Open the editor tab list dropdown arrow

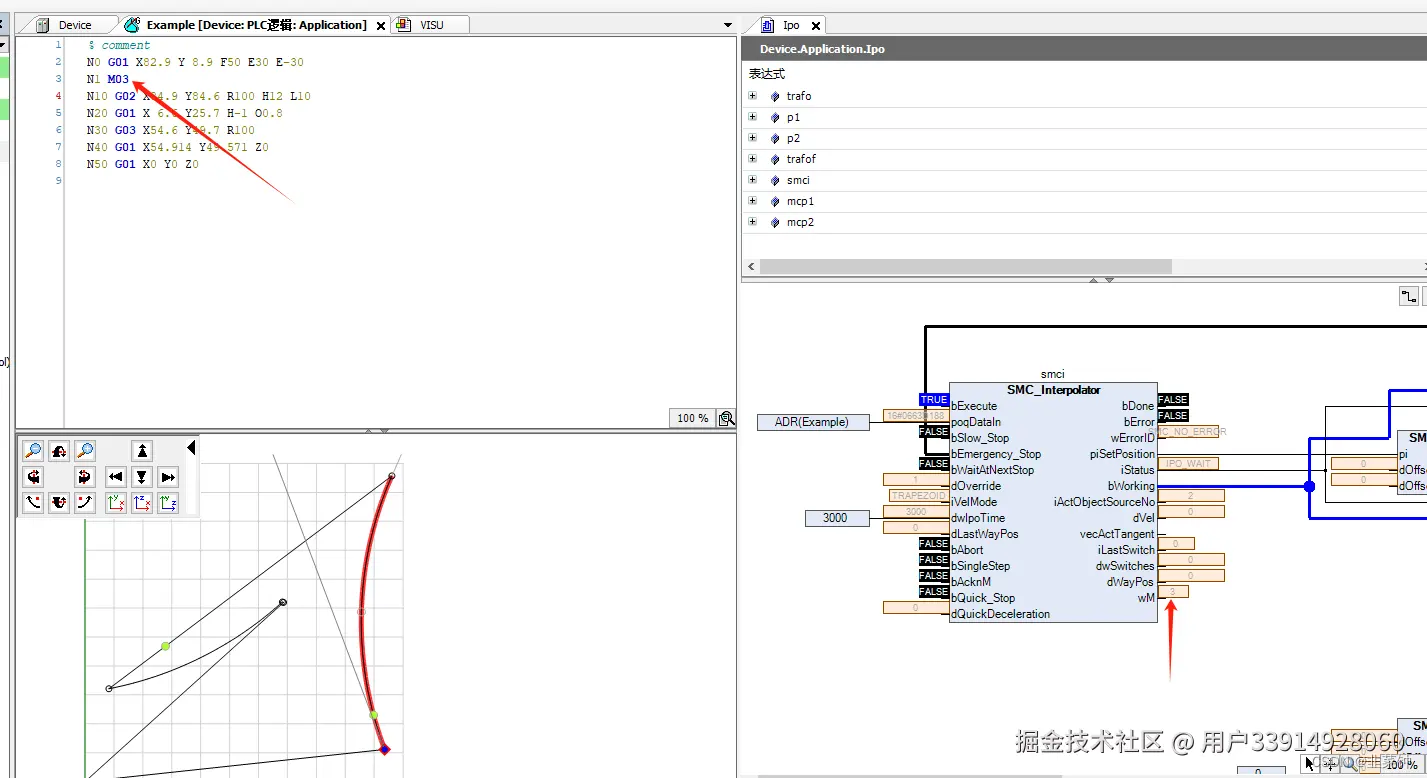[728, 25]
